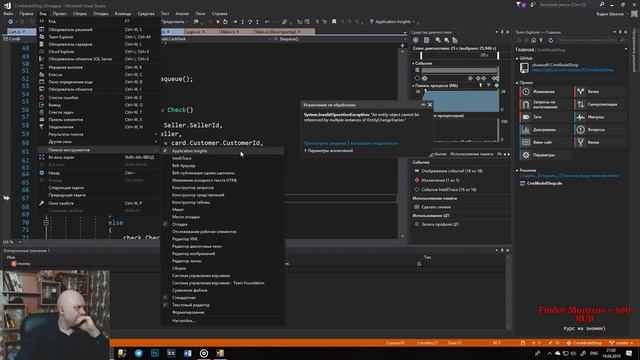Click the Stop Debugging red square icon
The height and width of the screenshot is (360, 640).
pos(218,22)
